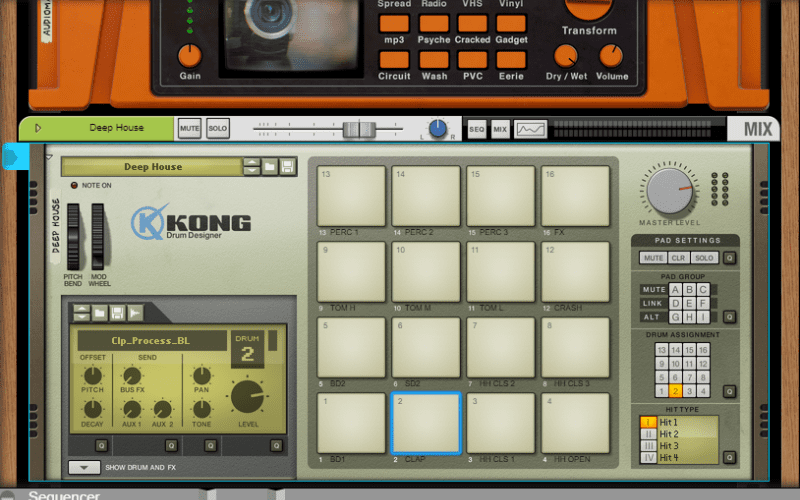Click the SEQ button in mix channel
Screen dimensions: 800x500
pyautogui.click(x=477, y=129)
